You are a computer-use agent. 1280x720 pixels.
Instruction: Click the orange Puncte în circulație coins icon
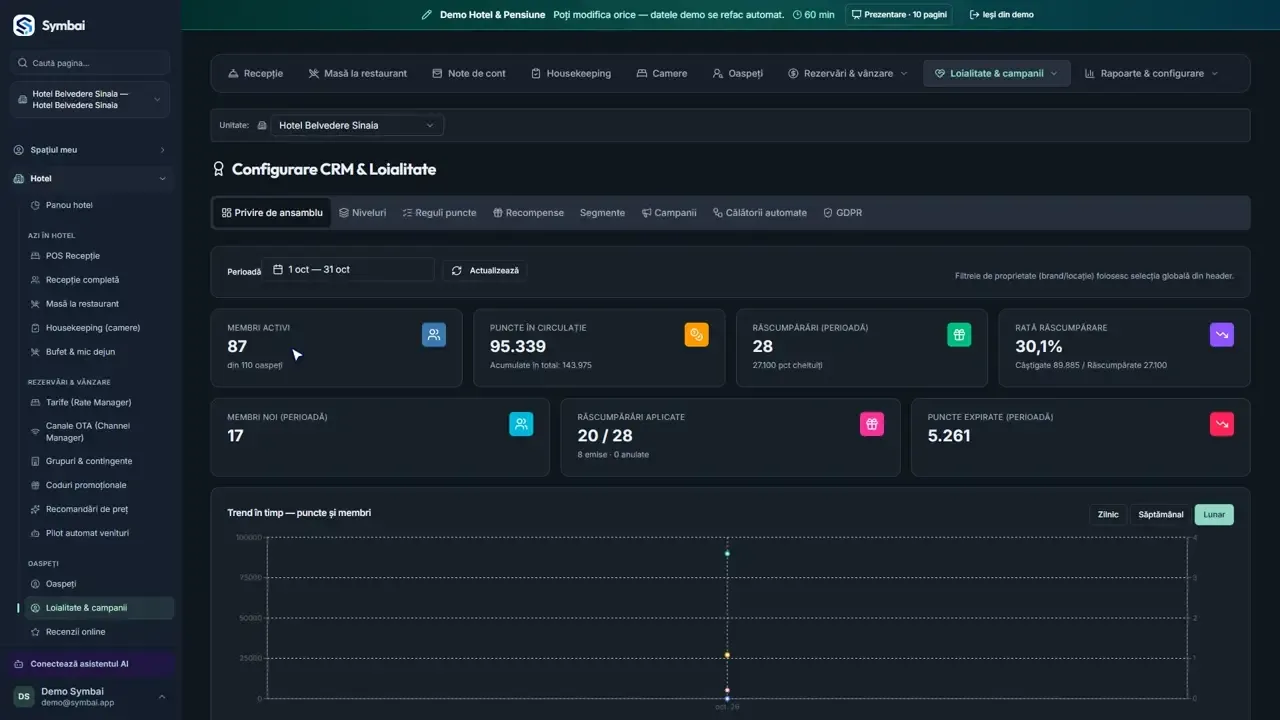click(x=697, y=335)
